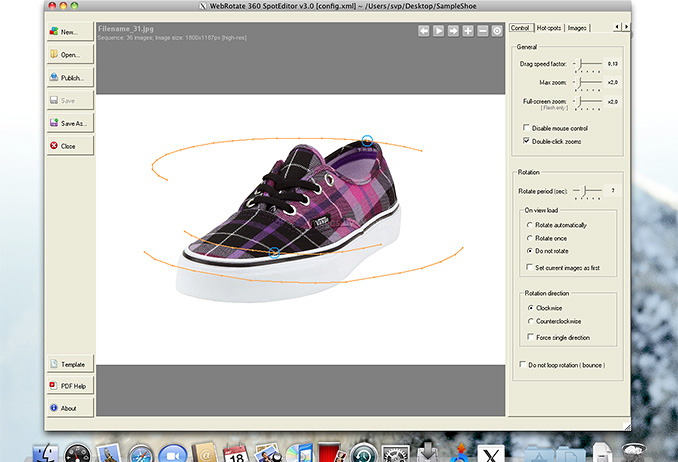Open Finder from the Dock
This screenshot has width=678, height=462.
45,453
